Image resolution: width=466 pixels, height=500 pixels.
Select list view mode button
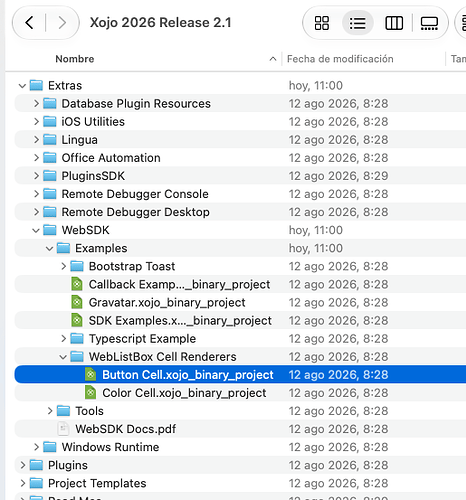pos(358,23)
